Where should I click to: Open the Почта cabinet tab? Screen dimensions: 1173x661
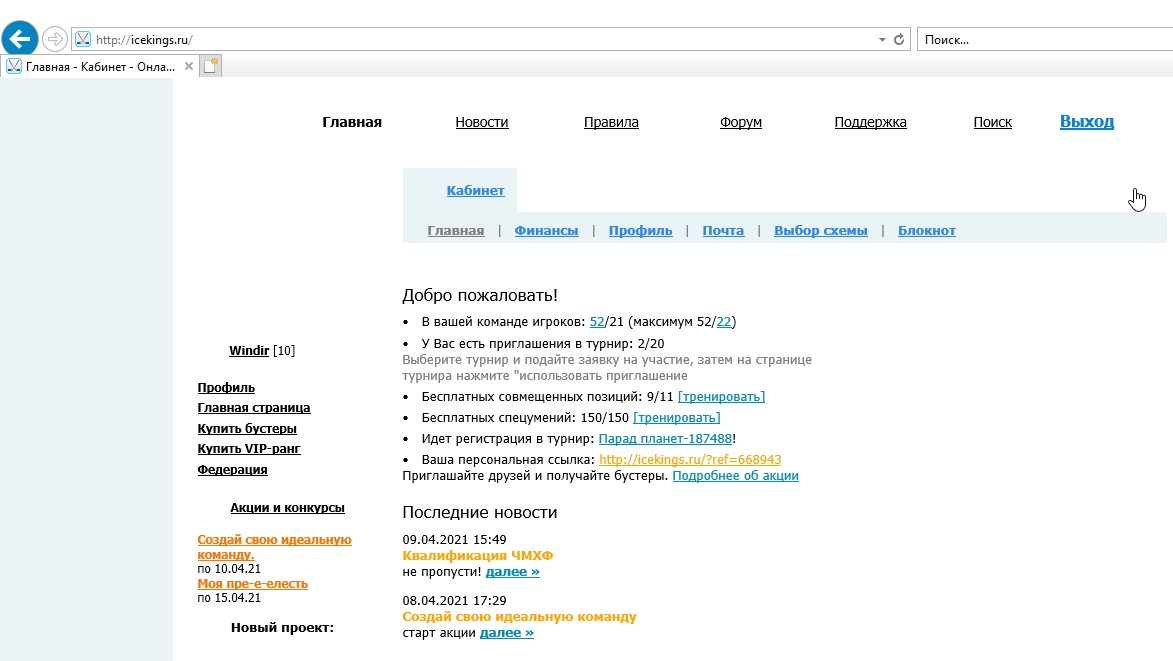[723, 230]
